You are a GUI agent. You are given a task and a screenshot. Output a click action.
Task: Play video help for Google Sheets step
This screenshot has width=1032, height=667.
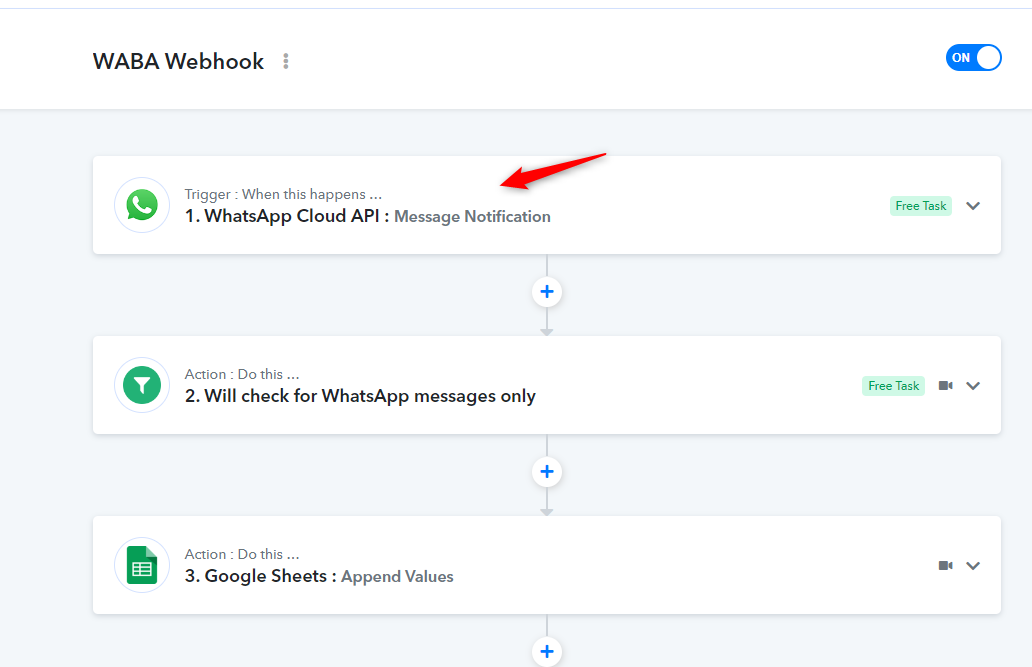click(x=946, y=566)
